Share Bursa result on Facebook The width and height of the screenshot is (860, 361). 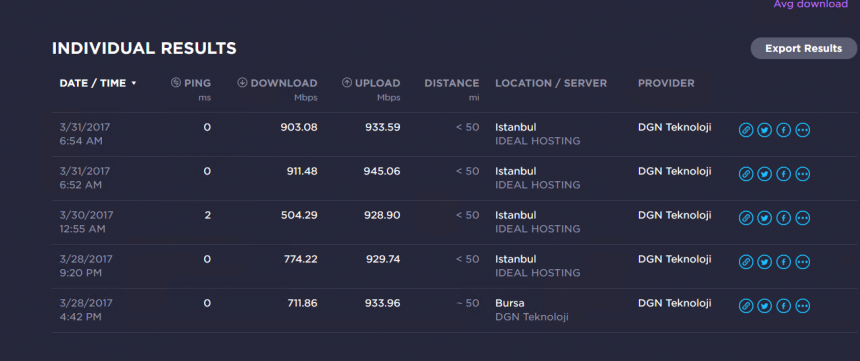click(x=784, y=306)
